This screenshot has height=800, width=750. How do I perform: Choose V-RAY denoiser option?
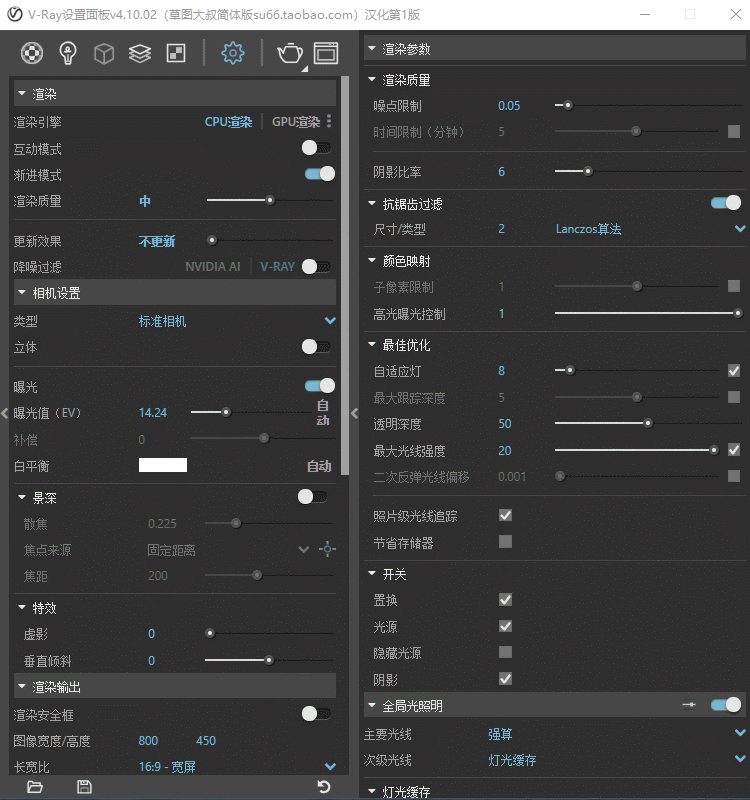point(278,267)
